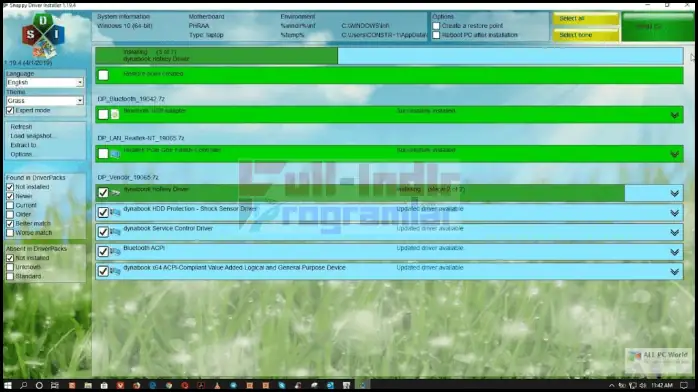Tick the Realtek PCIe GbE controller checkbox
Screen dimensions: 698x392
point(103,154)
